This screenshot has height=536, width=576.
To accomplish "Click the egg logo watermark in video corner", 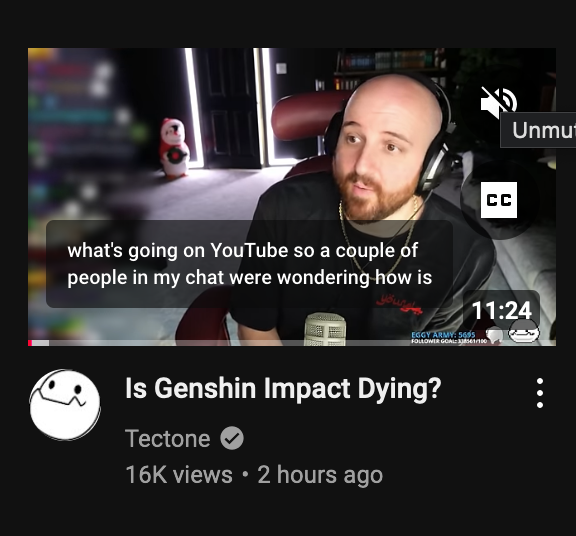I will click(x=523, y=332).
